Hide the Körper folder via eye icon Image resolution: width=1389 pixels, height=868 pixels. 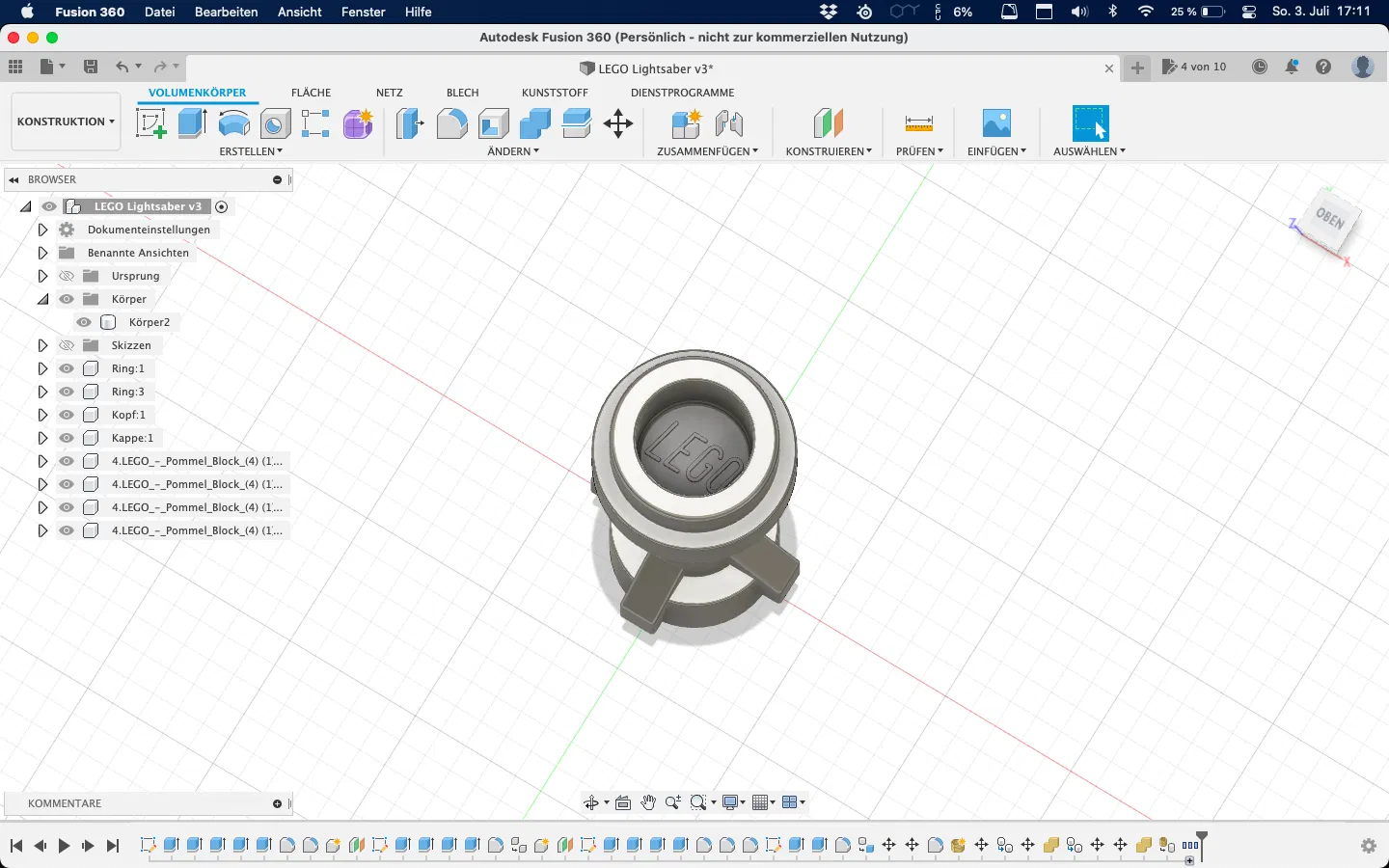click(x=67, y=299)
